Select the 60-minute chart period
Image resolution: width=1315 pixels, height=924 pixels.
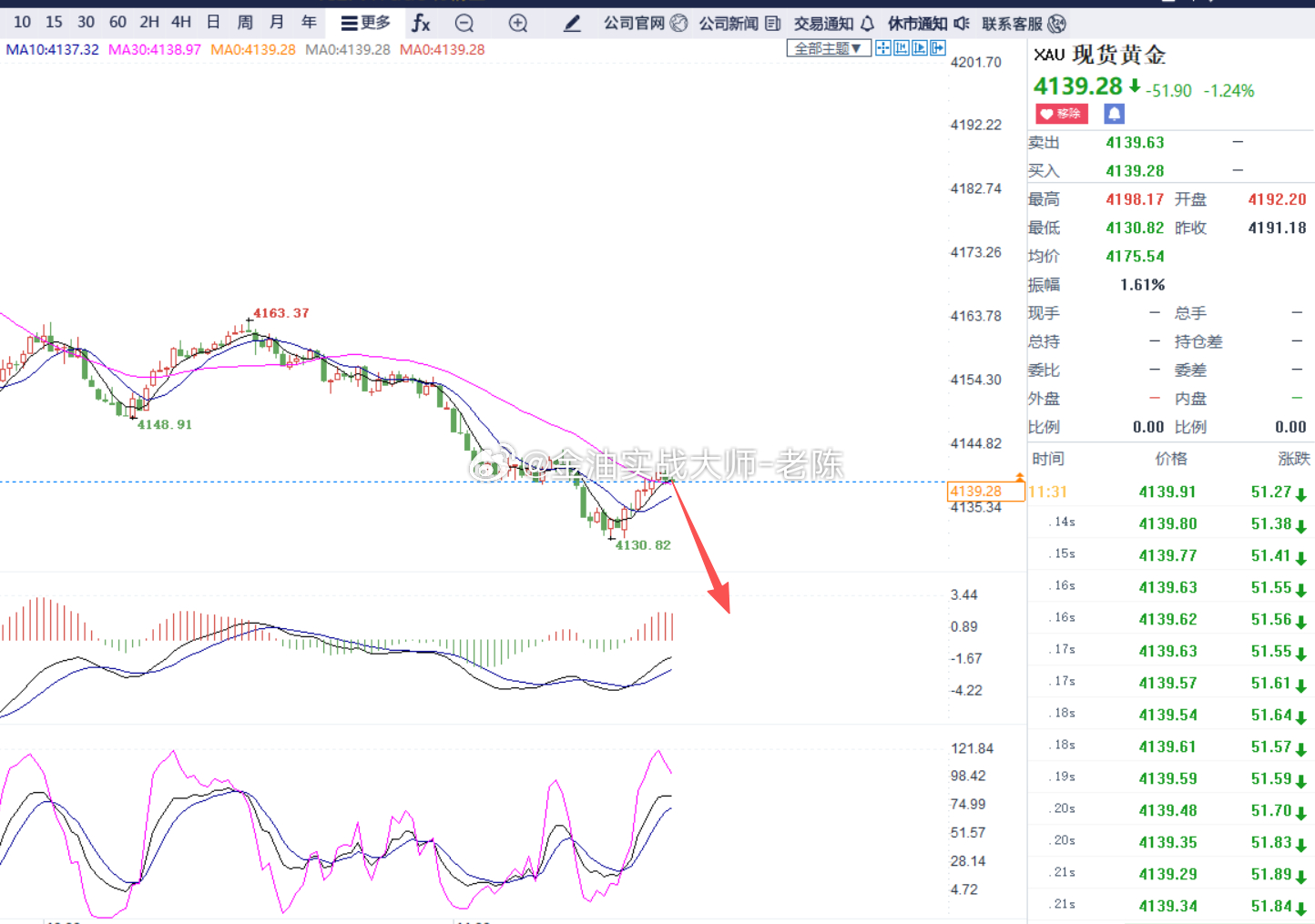(x=117, y=22)
